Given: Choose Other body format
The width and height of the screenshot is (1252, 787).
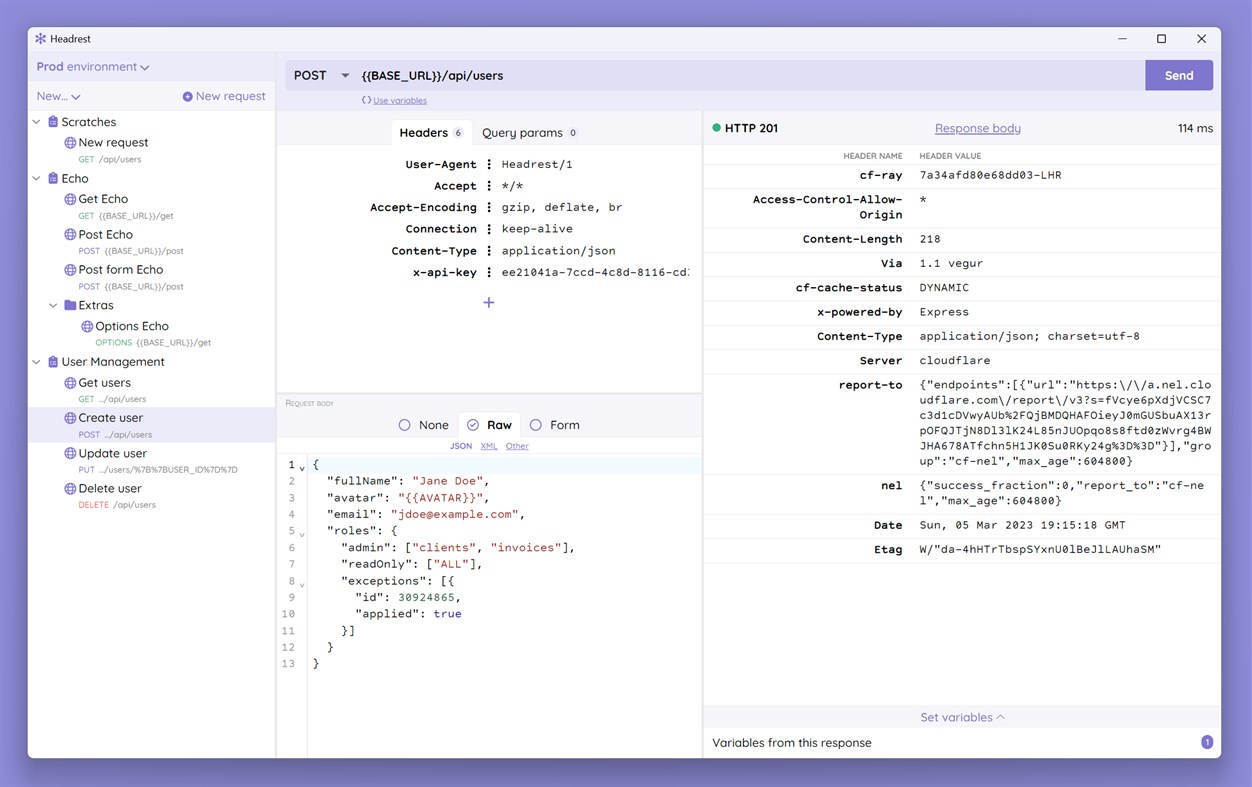Looking at the screenshot, I should tap(517, 446).
